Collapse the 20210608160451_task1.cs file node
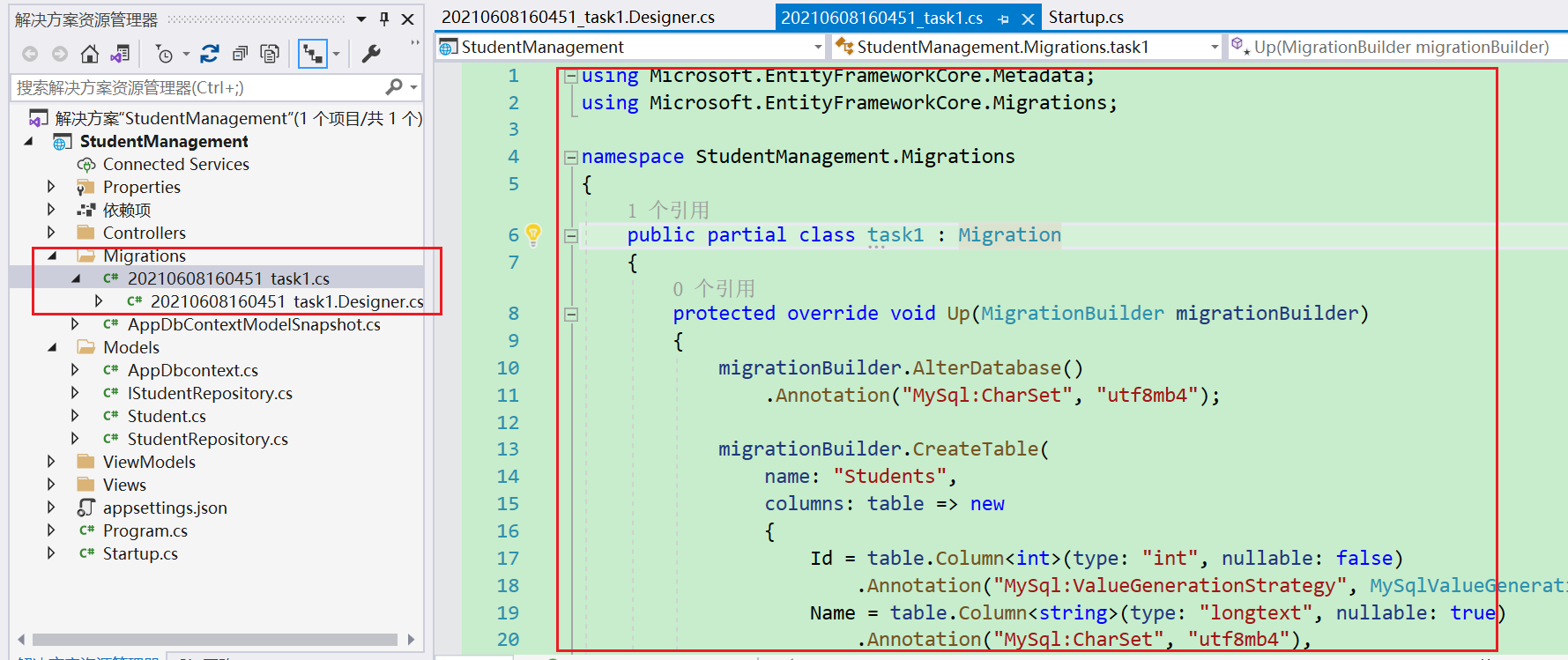Viewport: 1568px width, 660px height. (76, 278)
